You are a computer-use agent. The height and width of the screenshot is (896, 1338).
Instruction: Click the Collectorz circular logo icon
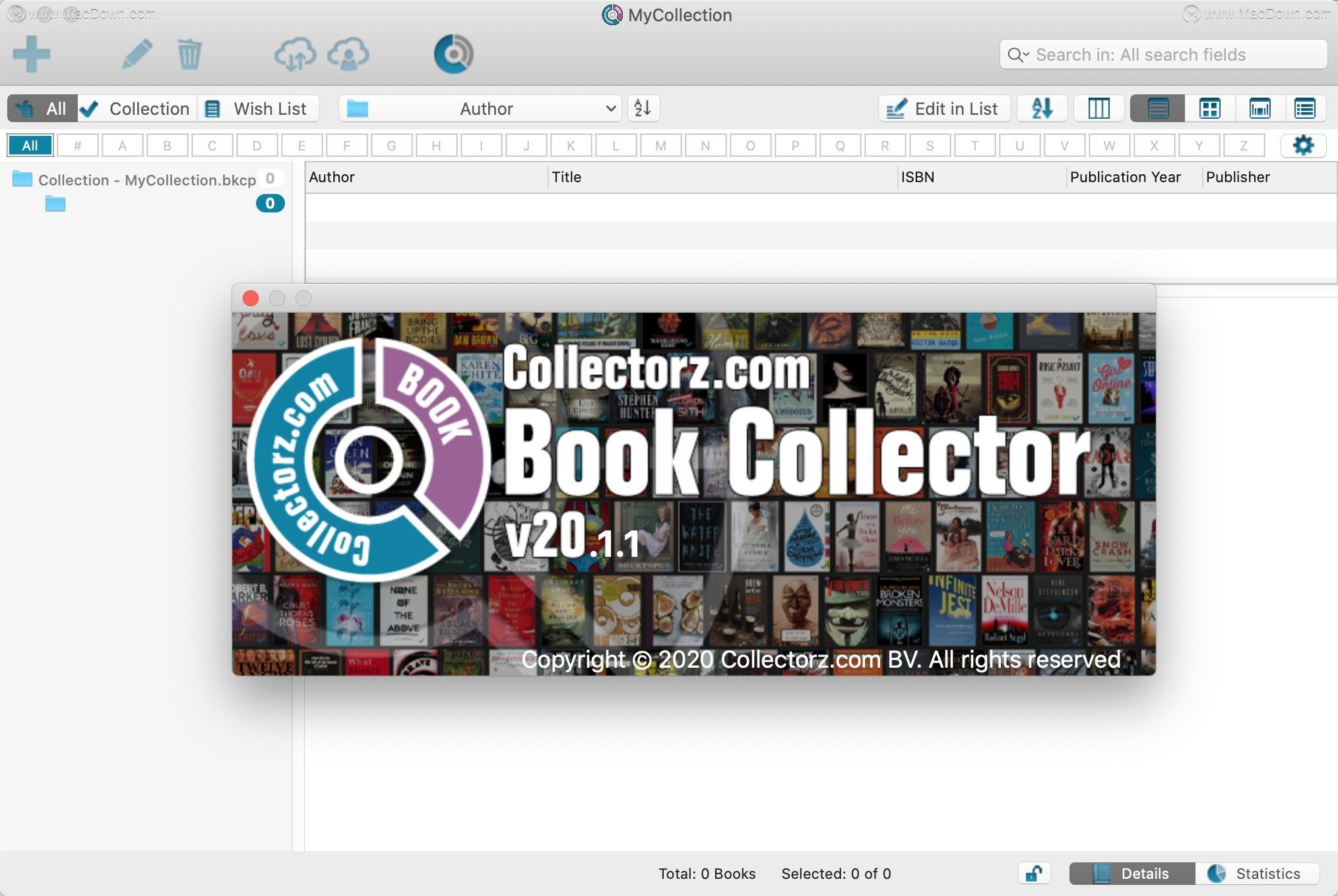coord(454,54)
